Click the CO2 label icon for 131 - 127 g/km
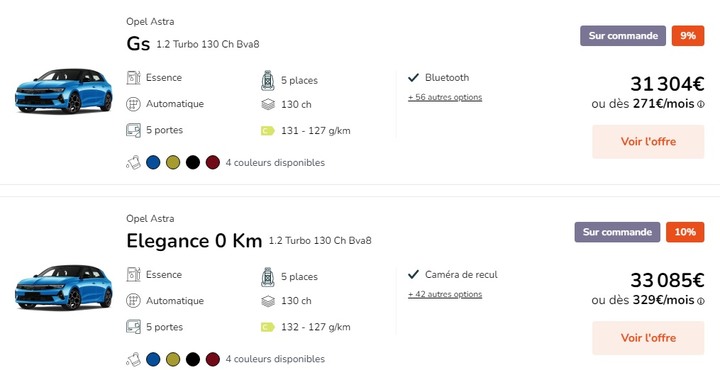This screenshot has height=370, width=720. pos(268,131)
